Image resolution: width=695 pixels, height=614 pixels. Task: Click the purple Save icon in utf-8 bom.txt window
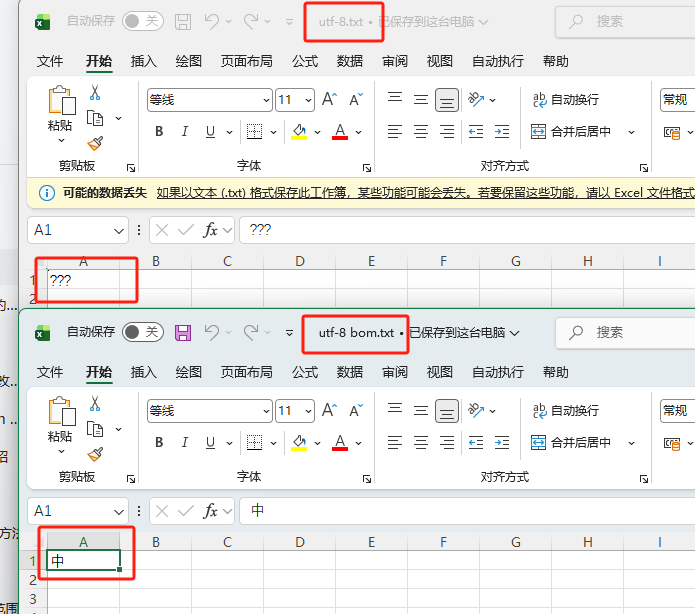183,332
